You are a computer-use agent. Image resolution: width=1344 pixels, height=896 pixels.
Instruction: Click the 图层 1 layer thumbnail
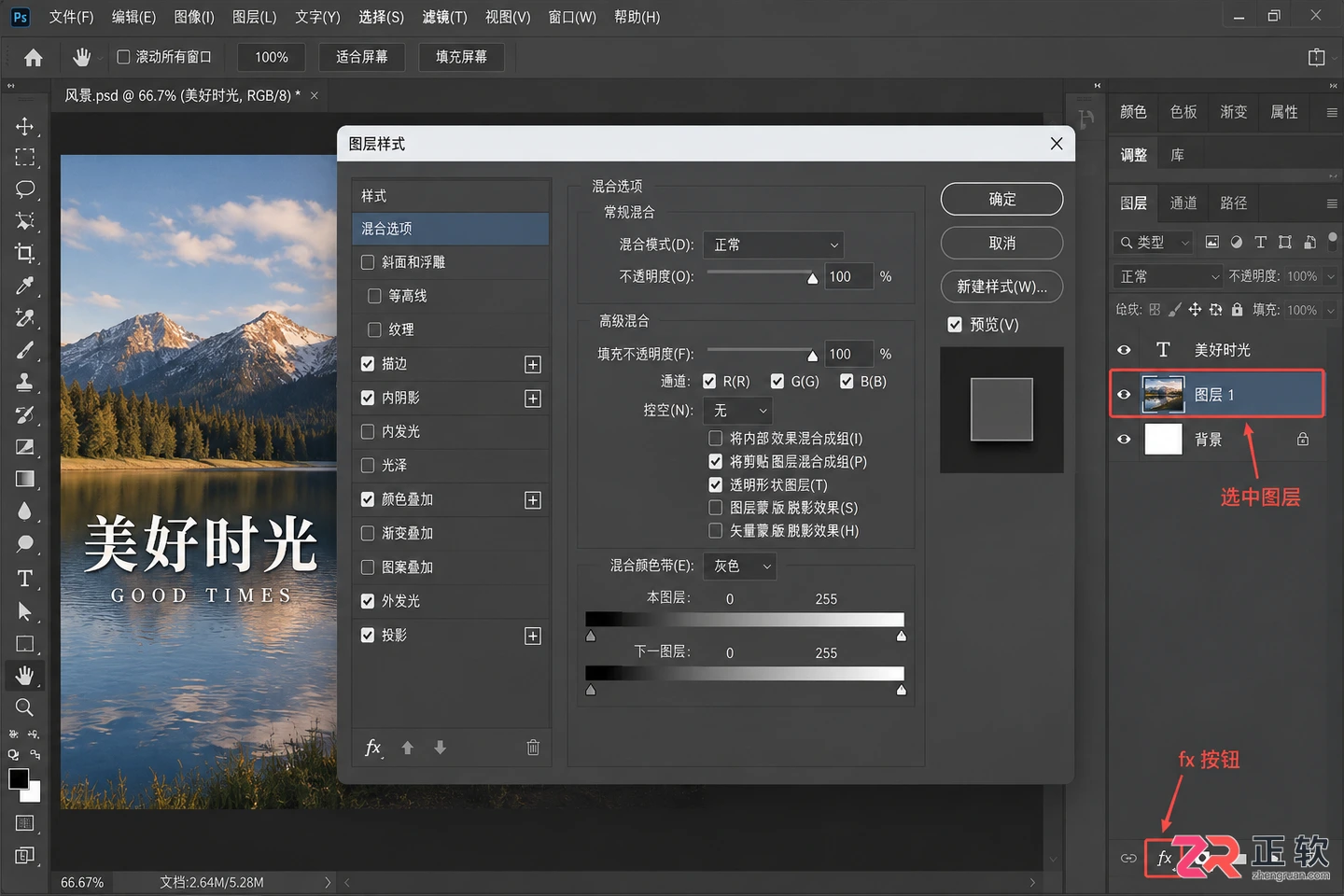pyautogui.click(x=1163, y=394)
